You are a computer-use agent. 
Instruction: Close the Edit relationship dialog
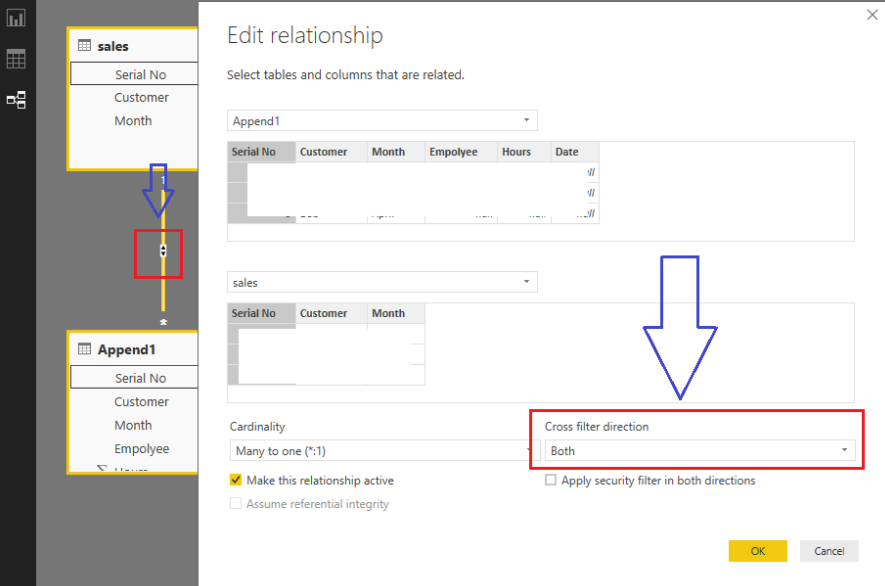click(872, 15)
